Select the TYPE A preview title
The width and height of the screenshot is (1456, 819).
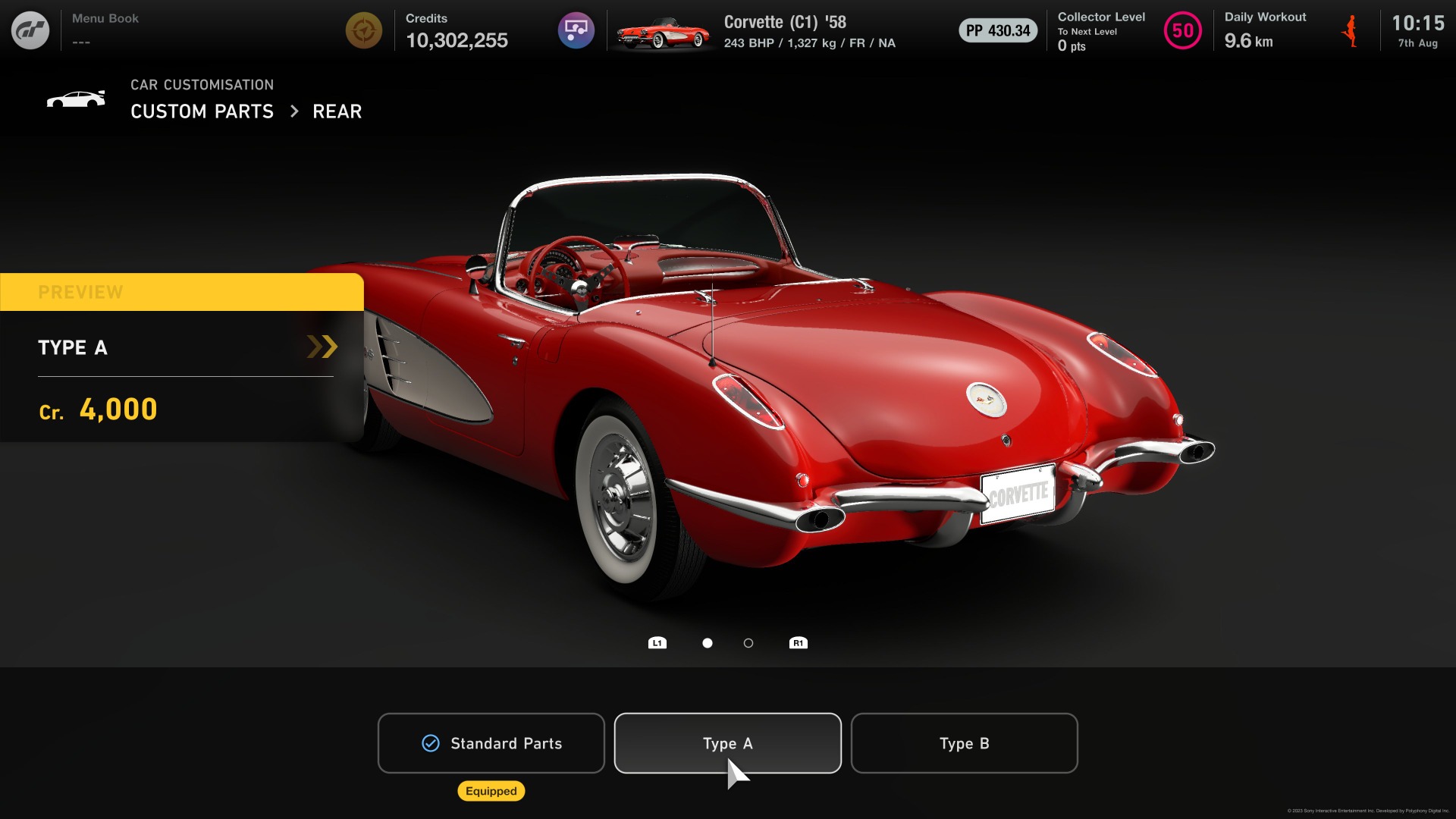tap(73, 347)
